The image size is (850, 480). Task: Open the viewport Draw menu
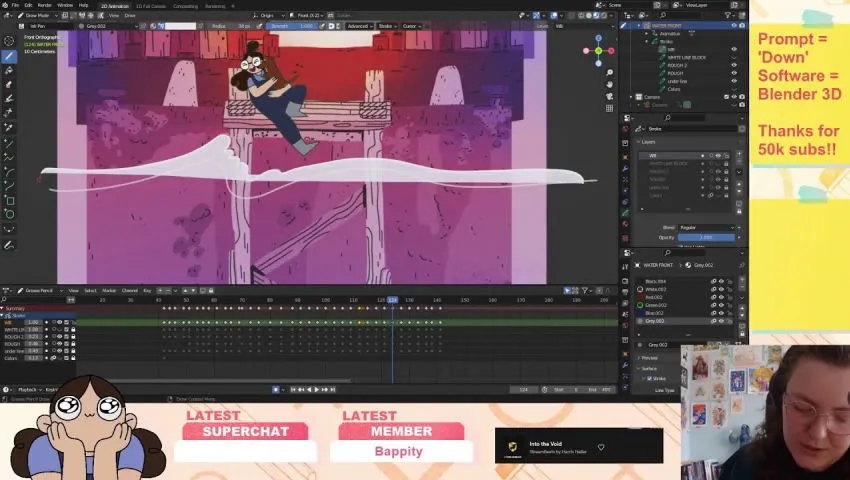tap(130, 16)
